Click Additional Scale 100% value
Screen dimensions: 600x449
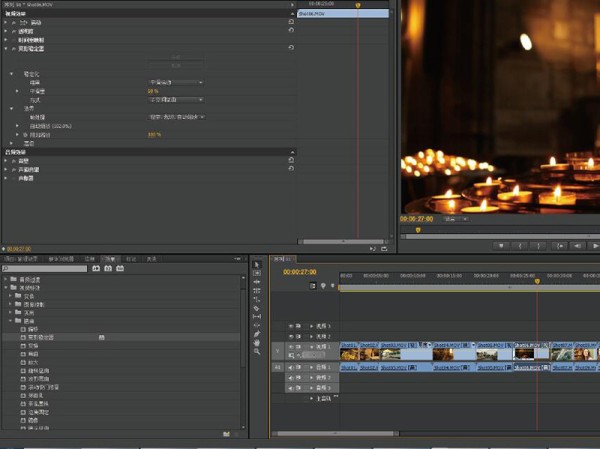point(154,135)
